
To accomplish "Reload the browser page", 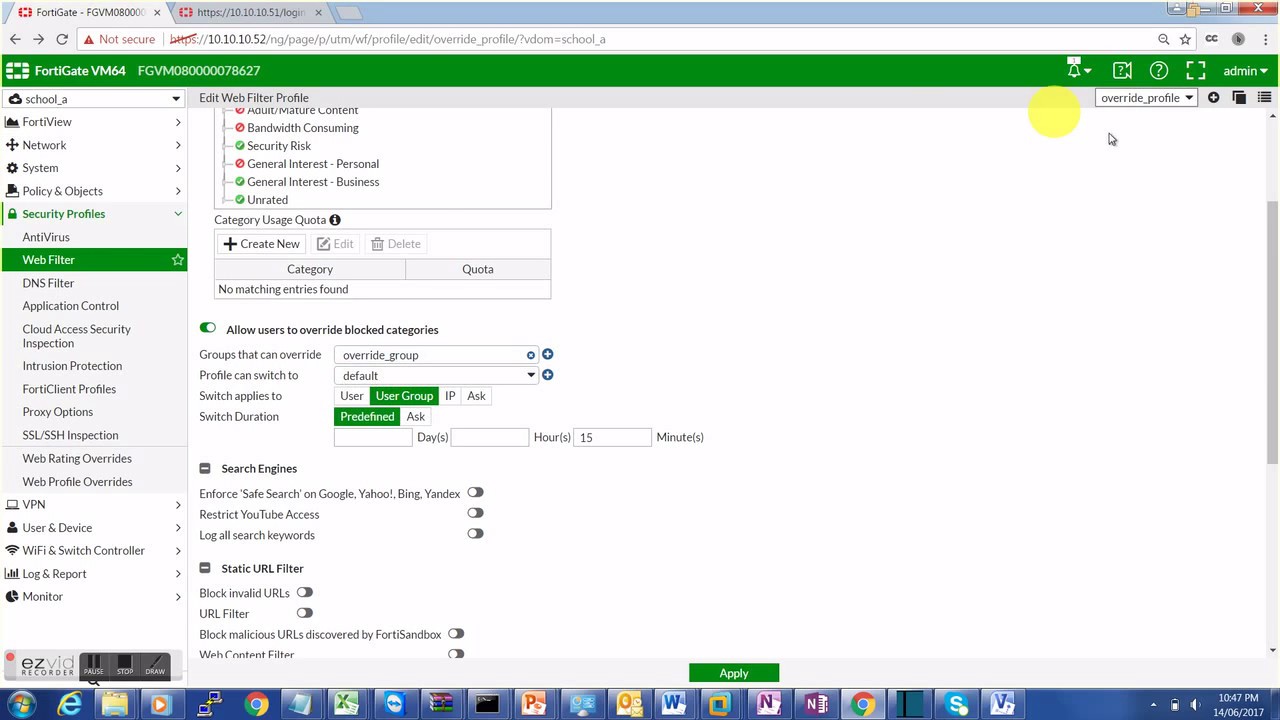I will pyautogui.click(x=62, y=39).
